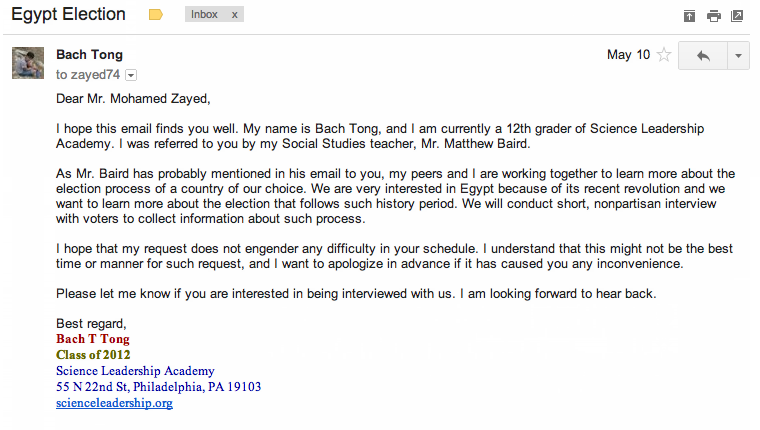Viewport: 760px width, 430px height.
Task: Click the Egypt Election subject heading
Action: (68, 15)
